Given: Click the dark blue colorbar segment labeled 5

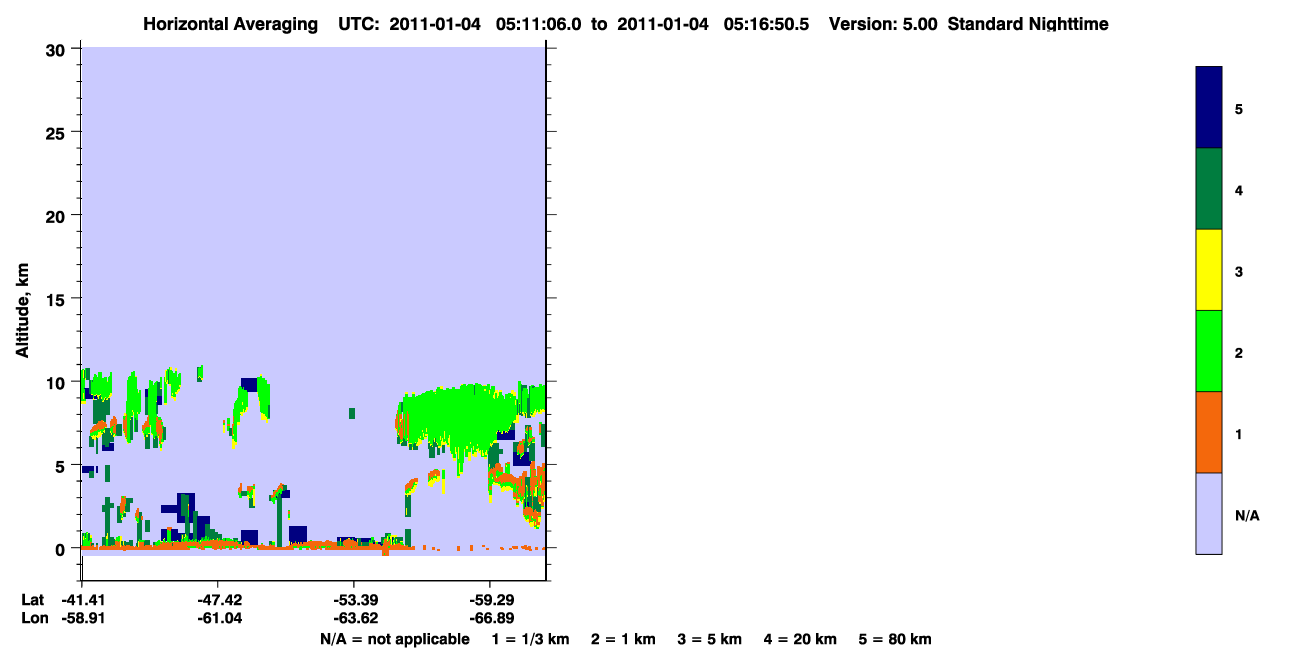Looking at the screenshot, I should click(1209, 108).
